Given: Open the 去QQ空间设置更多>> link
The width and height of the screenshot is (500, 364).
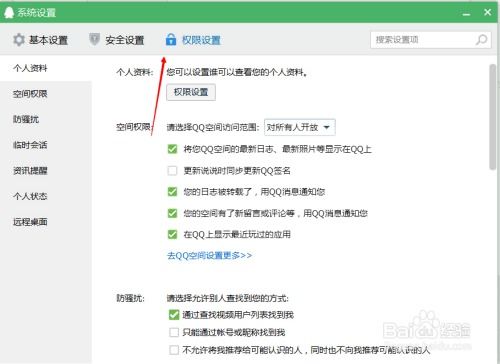Looking at the screenshot, I should (x=209, y=256).
